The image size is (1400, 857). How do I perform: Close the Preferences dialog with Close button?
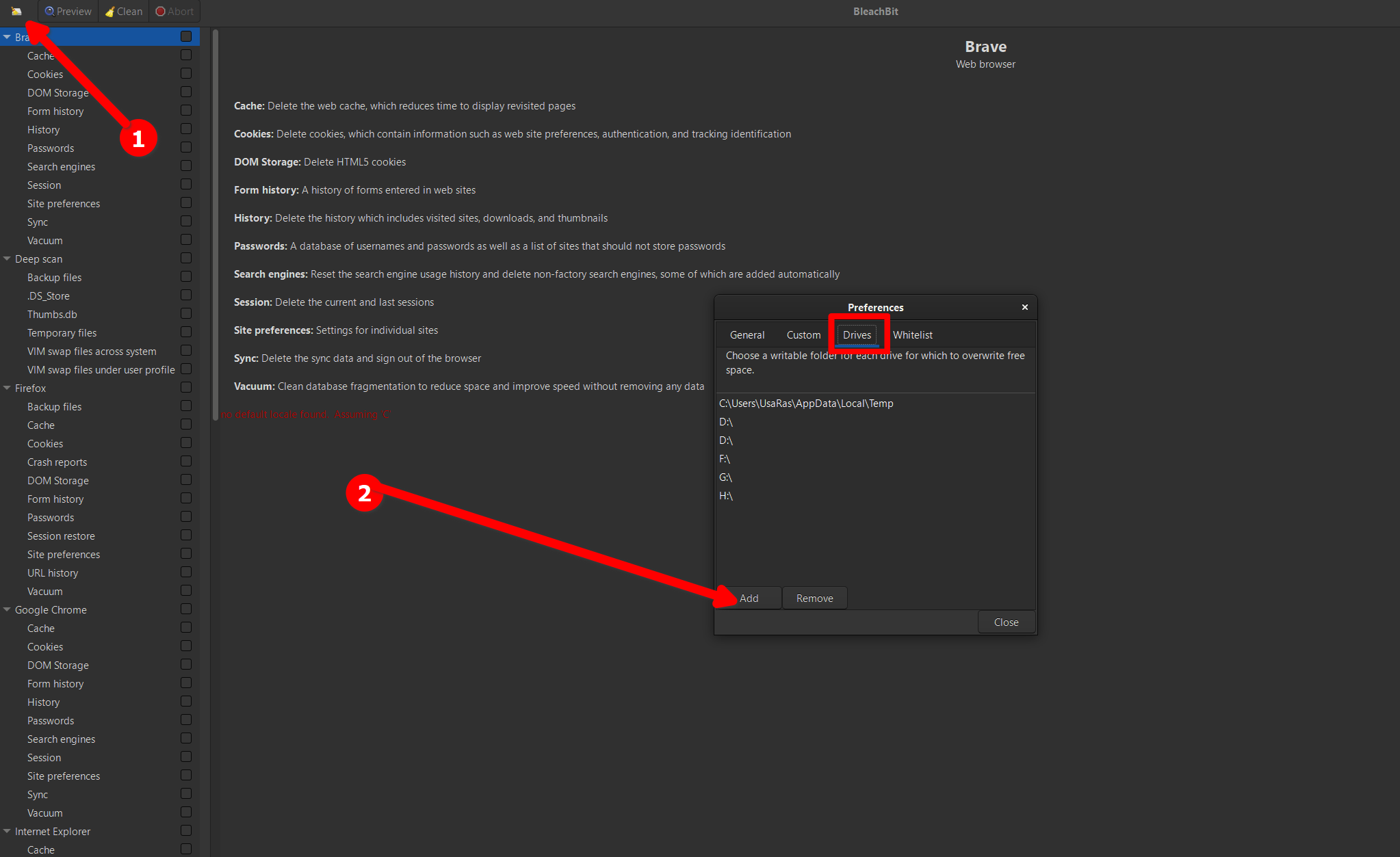(1006, 622)
